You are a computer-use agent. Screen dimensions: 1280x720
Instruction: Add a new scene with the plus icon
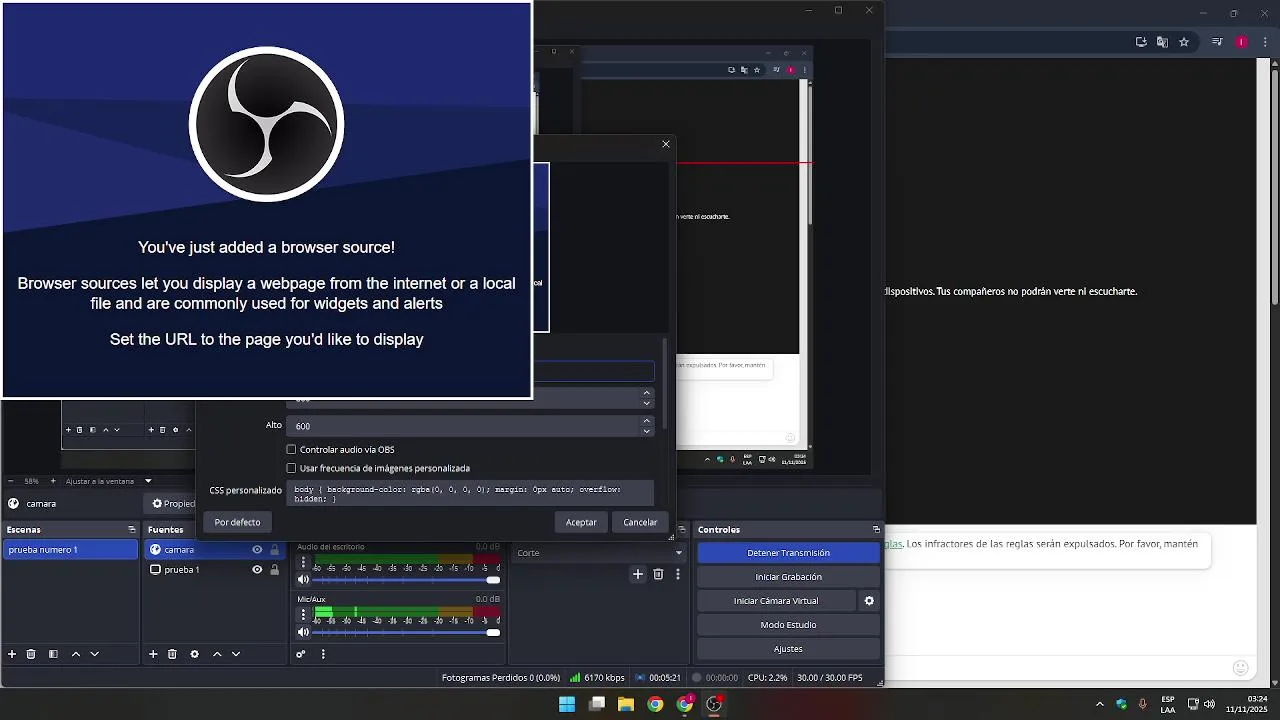click(x=12, y=654)
